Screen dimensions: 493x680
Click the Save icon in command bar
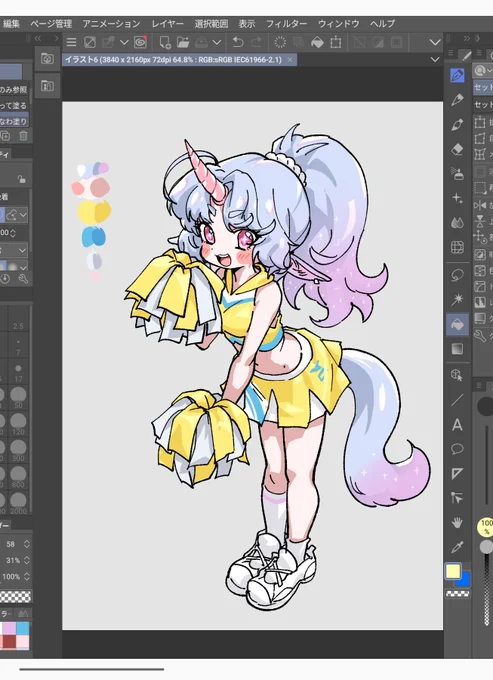(201, 42)
